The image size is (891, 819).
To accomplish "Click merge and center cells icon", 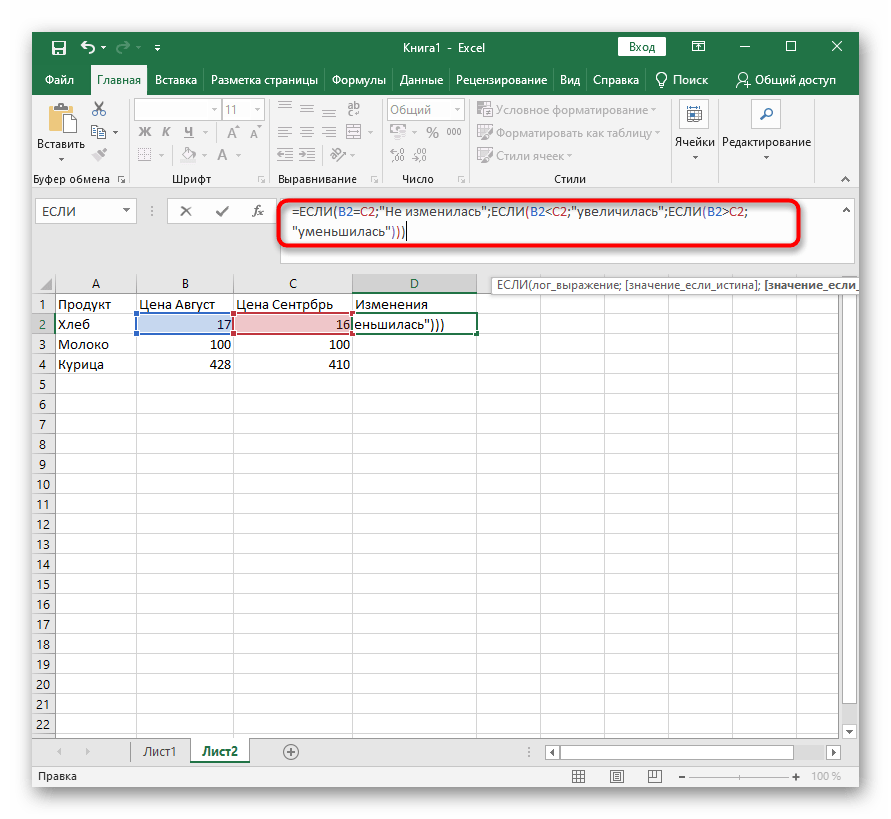I will (353, 132).
